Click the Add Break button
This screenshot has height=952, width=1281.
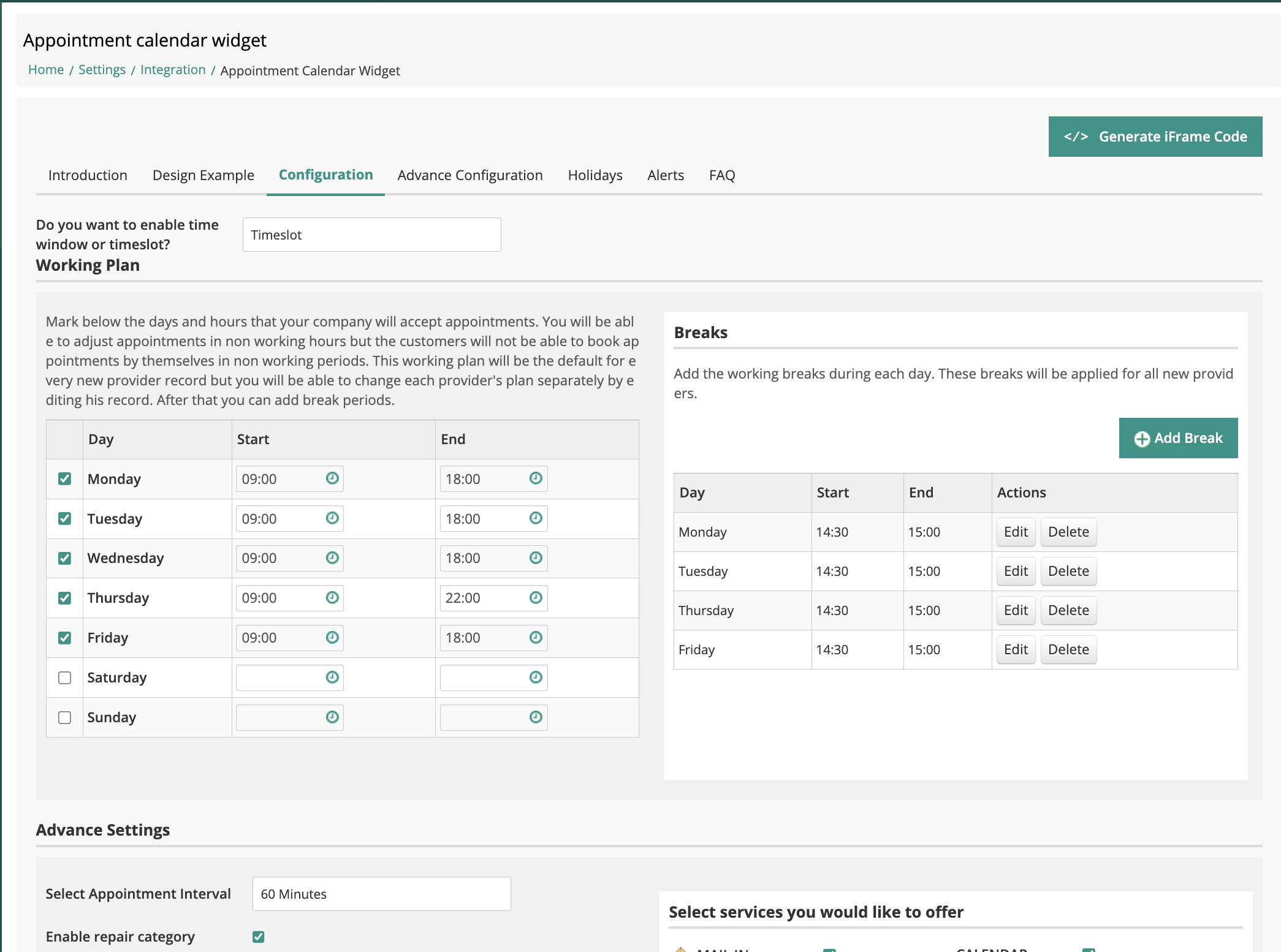(1178, 438)
